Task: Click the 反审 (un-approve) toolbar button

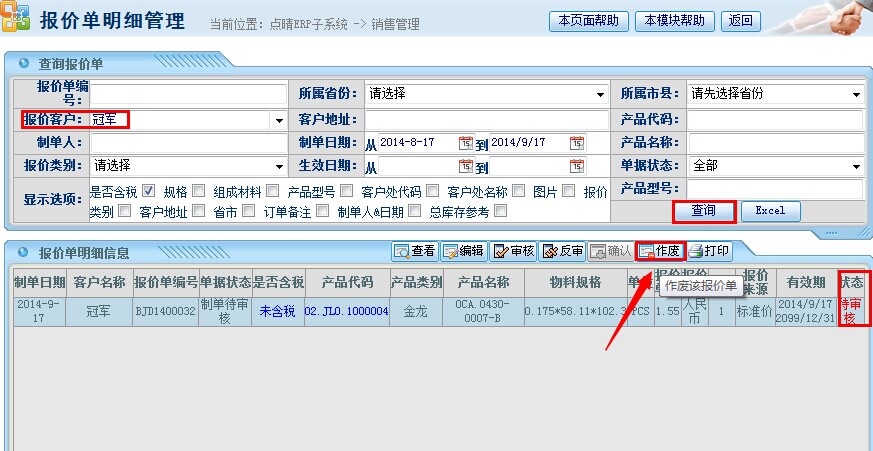Action: pos(562,251)
